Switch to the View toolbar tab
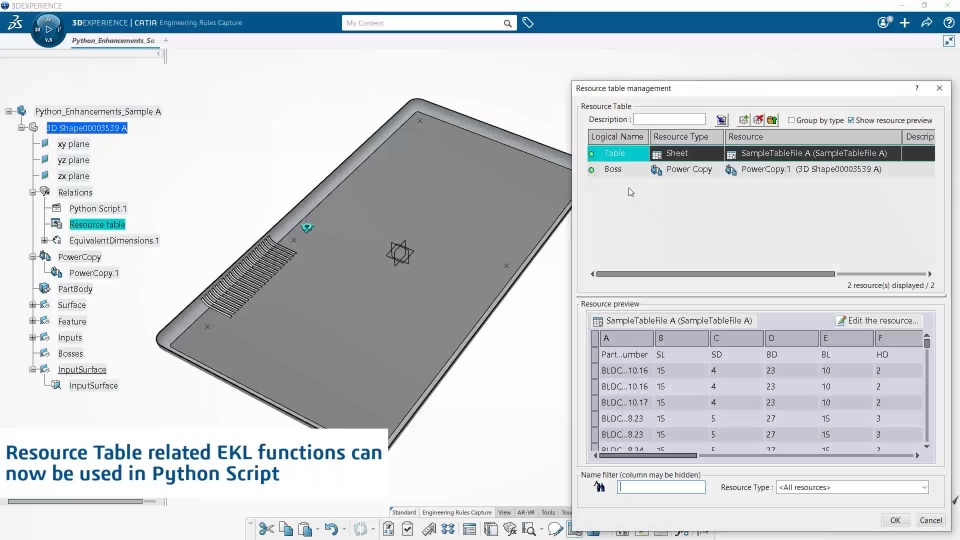This screenshot has height=540, width=960. [x=504, y=512]
